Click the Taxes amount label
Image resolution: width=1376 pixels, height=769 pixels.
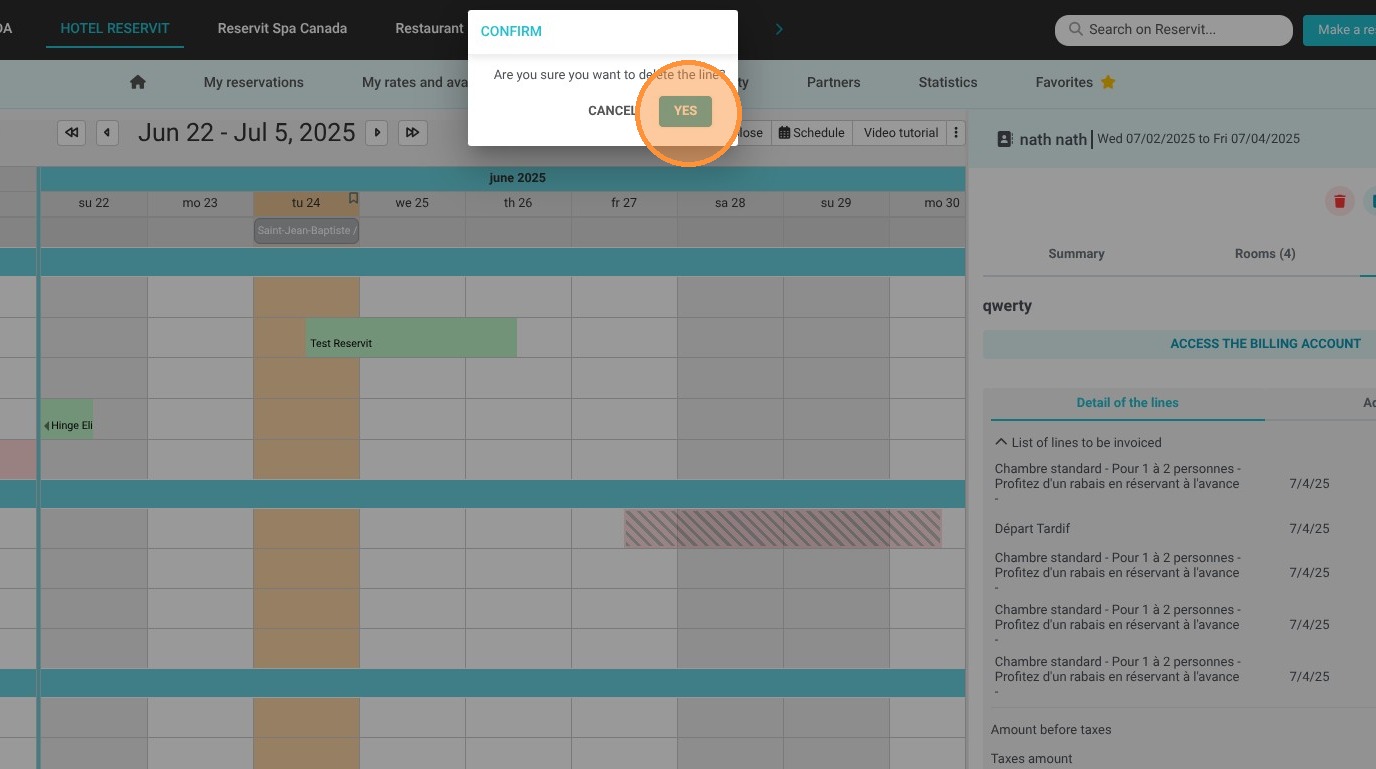pos(1031,759)
